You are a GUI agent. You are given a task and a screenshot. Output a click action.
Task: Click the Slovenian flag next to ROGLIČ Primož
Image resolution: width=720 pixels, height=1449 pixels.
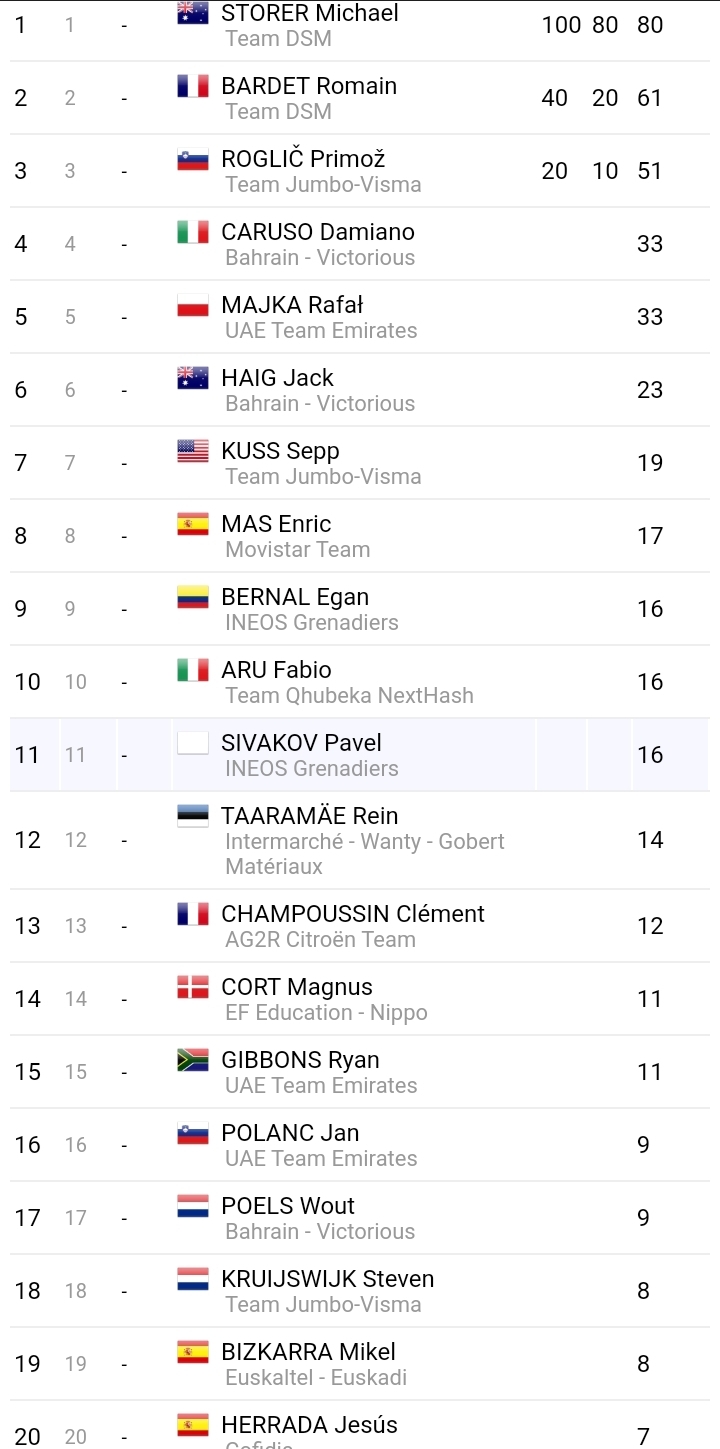tap(193, 159)
